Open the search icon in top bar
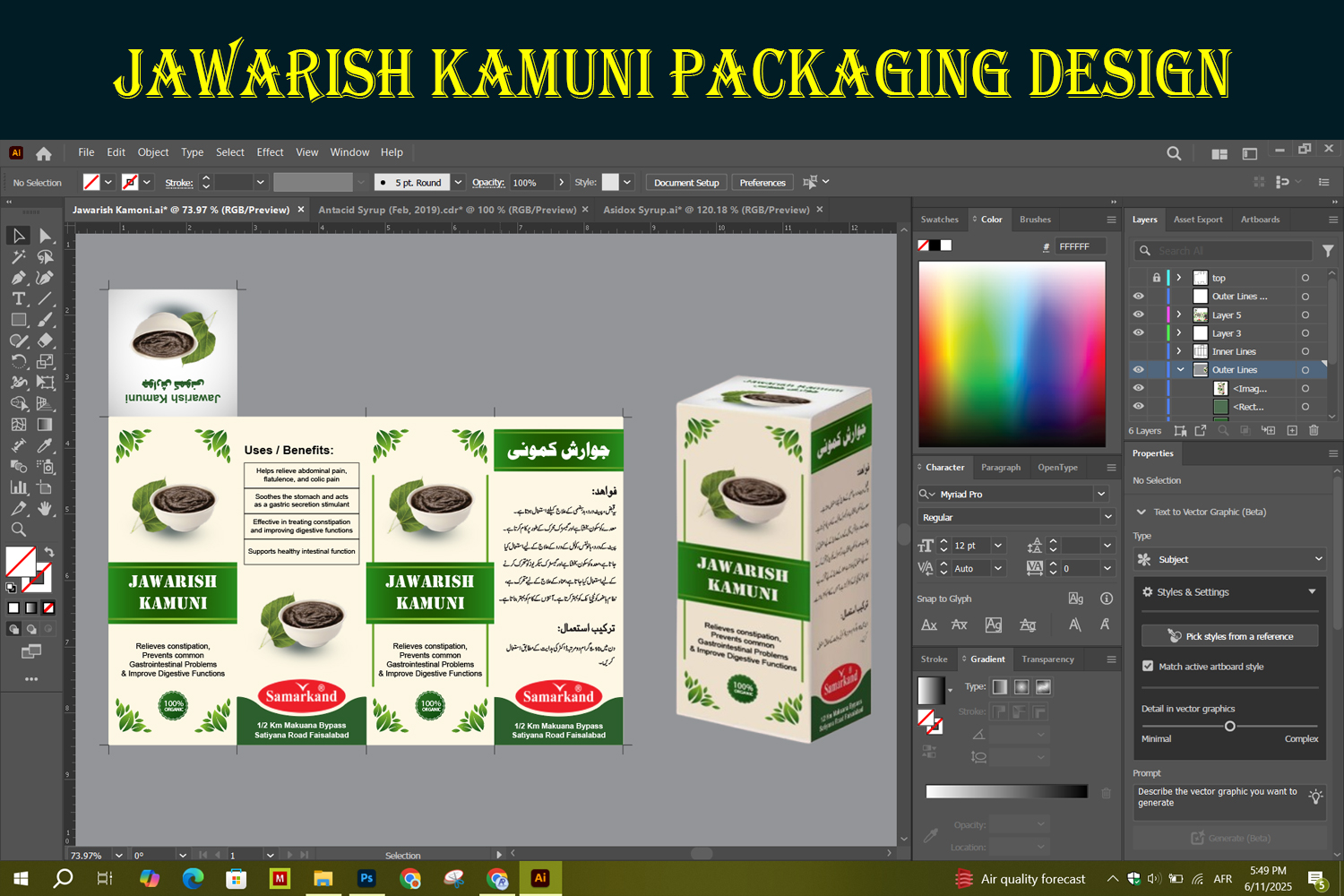 (x=1174, y=153)
